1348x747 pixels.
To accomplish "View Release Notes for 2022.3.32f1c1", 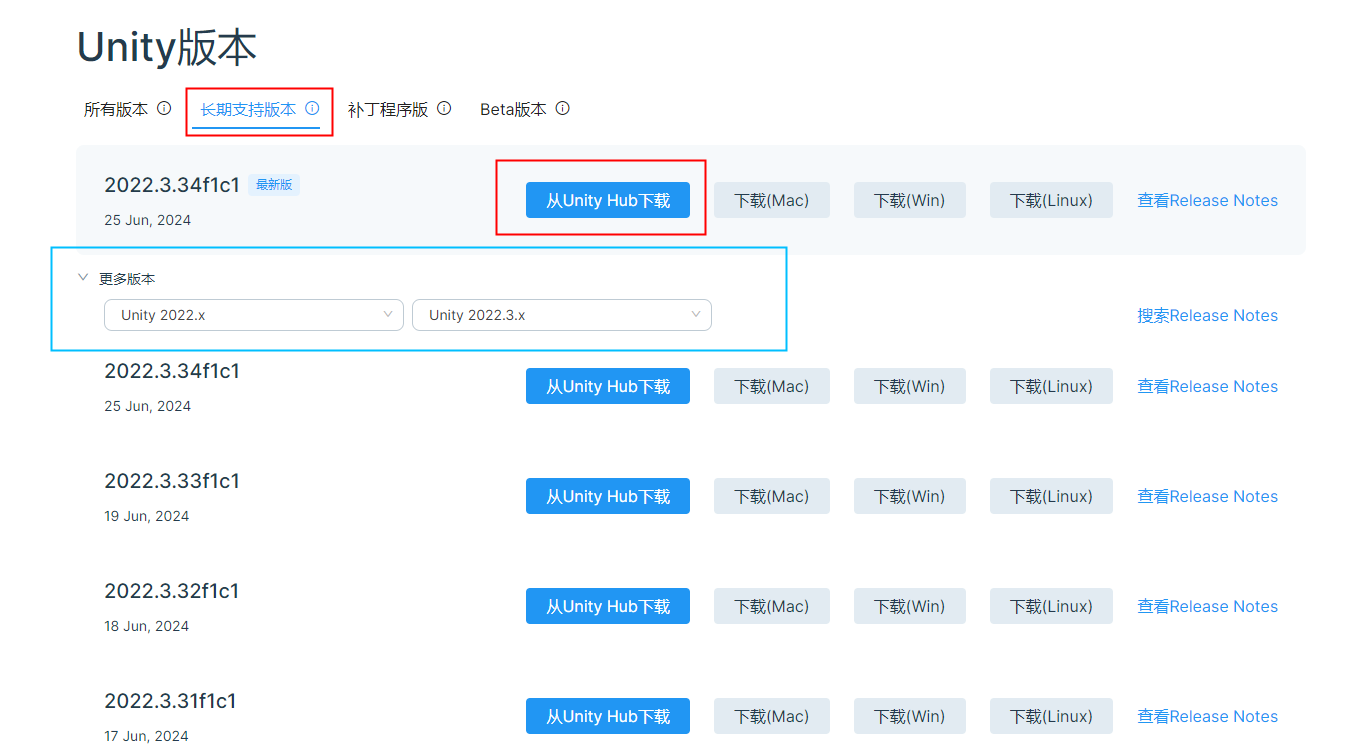I will [1207, 606].
